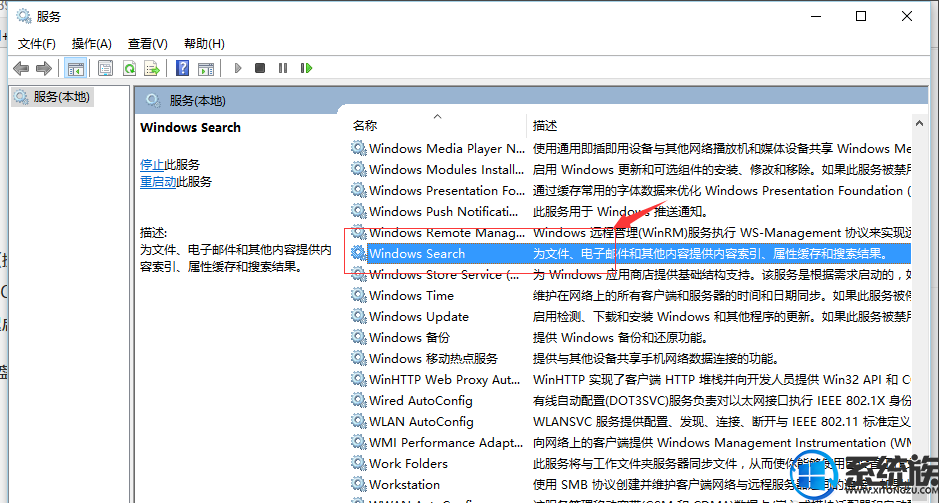Toggle the show/hide console tree icon
939x503 pixels.
[x=75, y=68]
